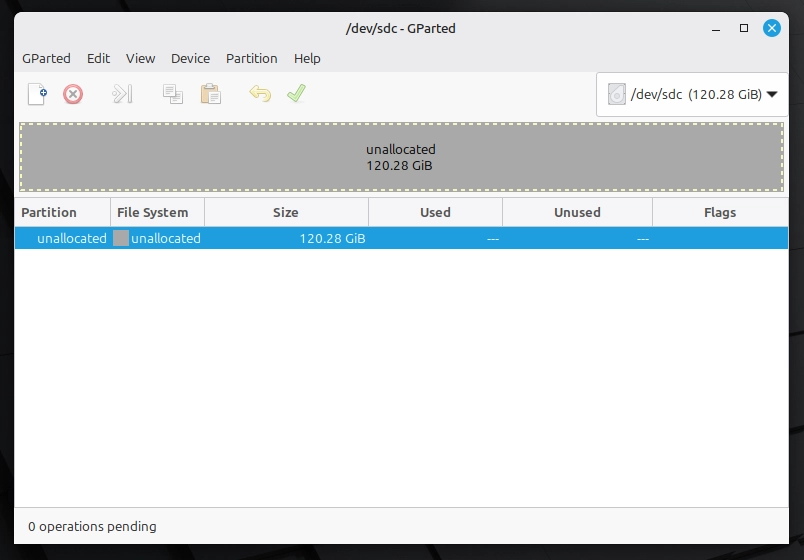Image resolution: width=804 pixels, height=560 pixels.
Task: Open the Partition menu
Action: [251, 58]
